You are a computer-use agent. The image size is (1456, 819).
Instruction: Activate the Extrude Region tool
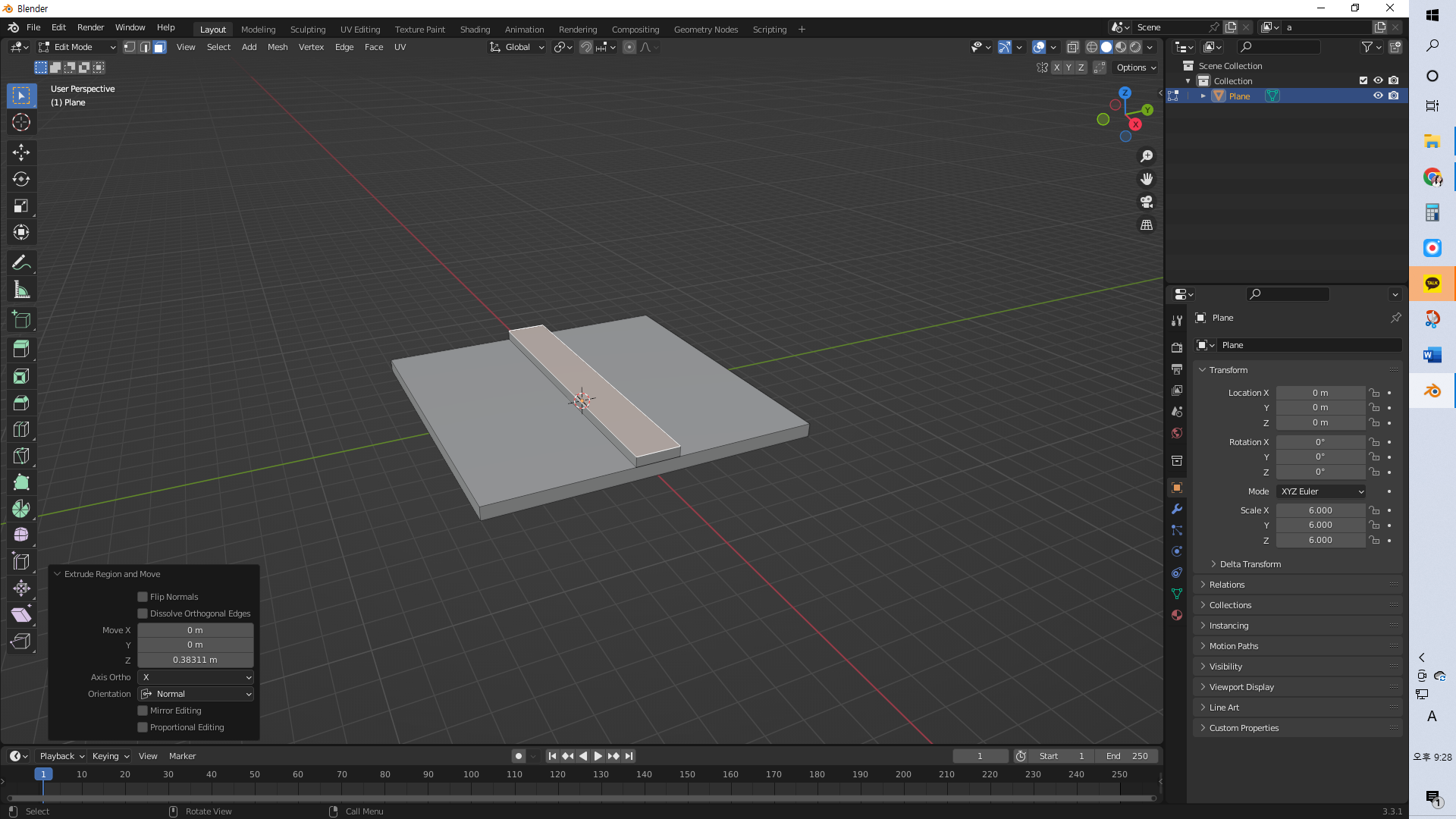click(21, 349)
